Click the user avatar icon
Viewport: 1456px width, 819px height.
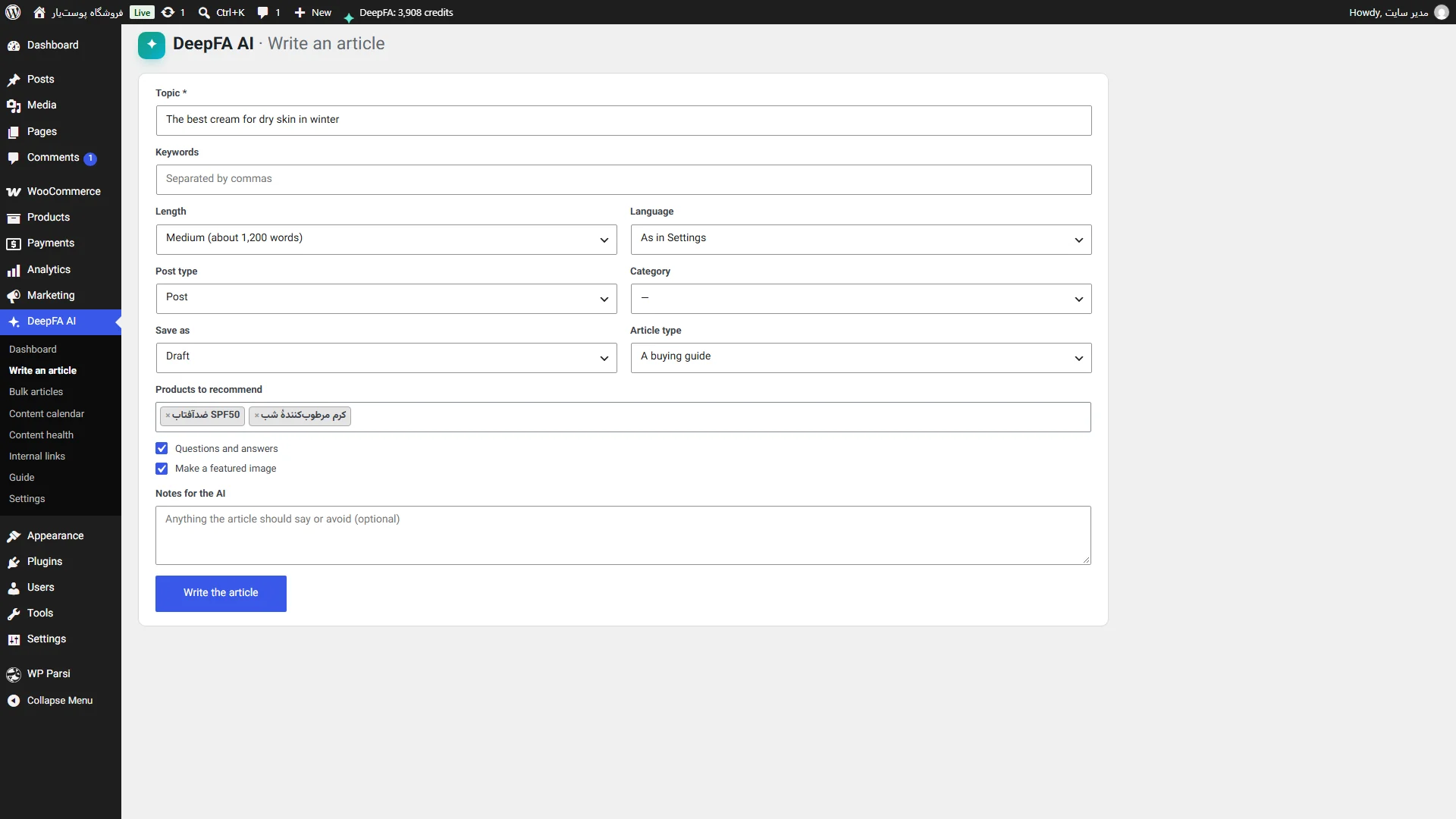[1442, 12]
